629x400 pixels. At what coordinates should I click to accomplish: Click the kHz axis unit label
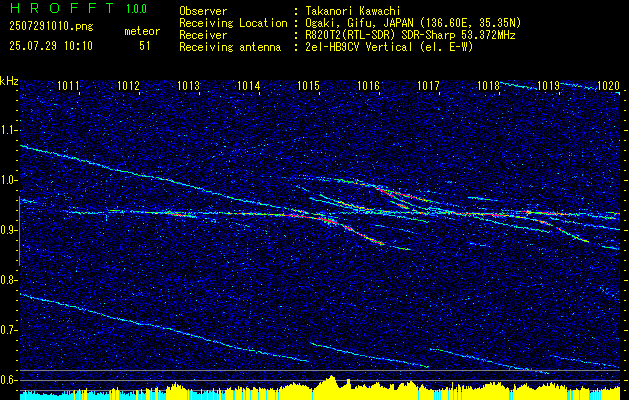pyautogui.click(x=9, y=81)
